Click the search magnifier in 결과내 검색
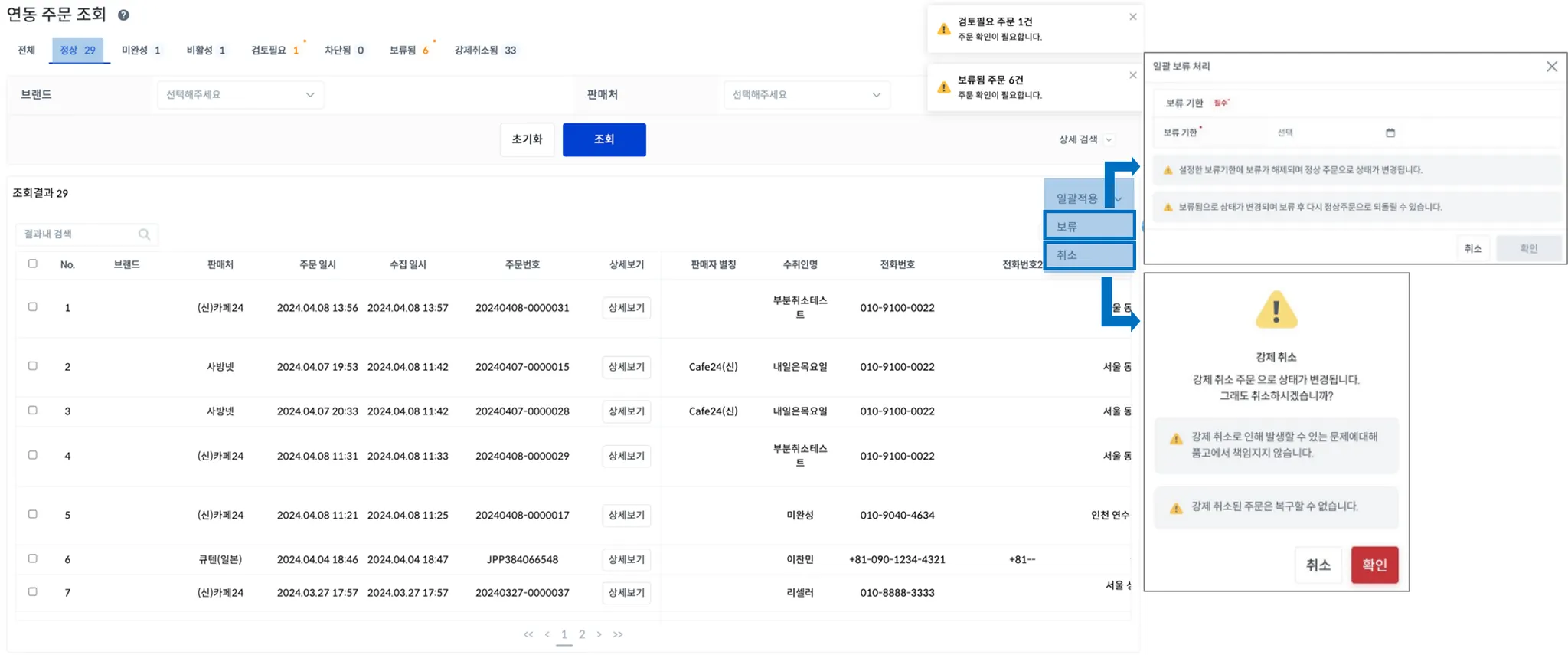Screen dimensions: 1568x655 point(144,234)
